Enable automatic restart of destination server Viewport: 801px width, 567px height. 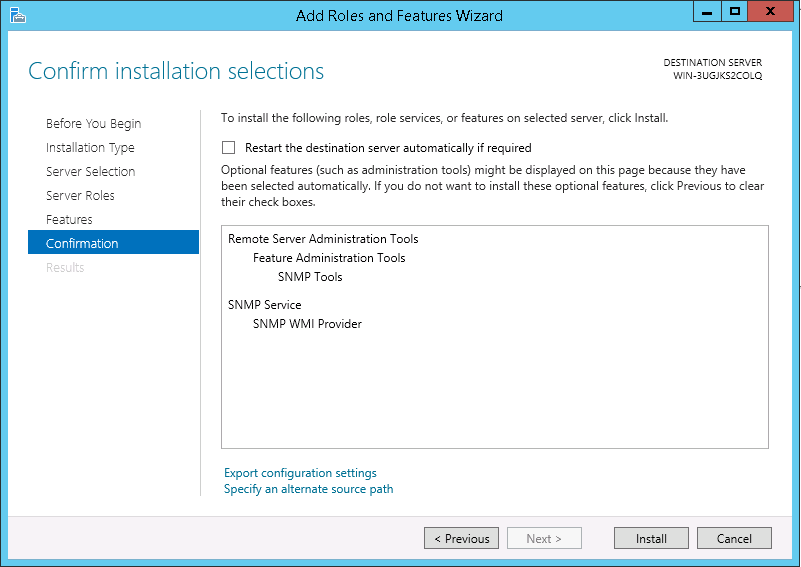[x=229, y=147]
